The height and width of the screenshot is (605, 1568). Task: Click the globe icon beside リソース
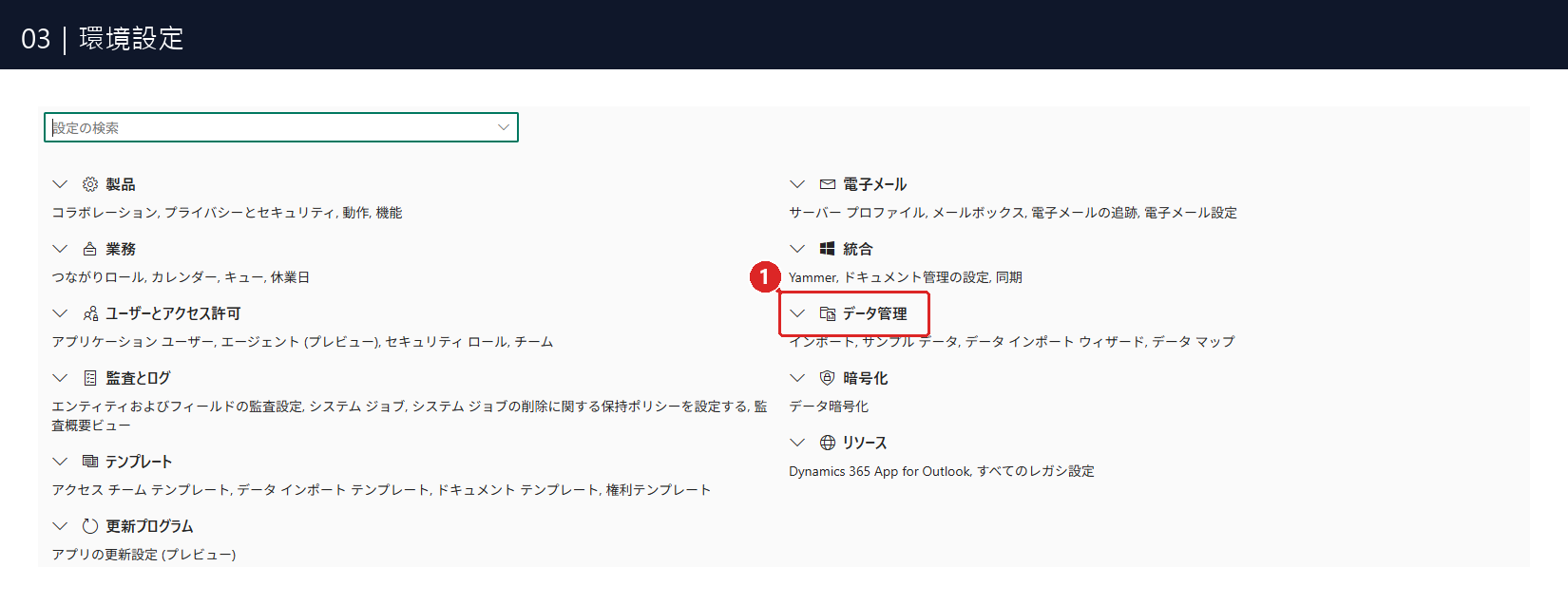click(x=828, y=443)
